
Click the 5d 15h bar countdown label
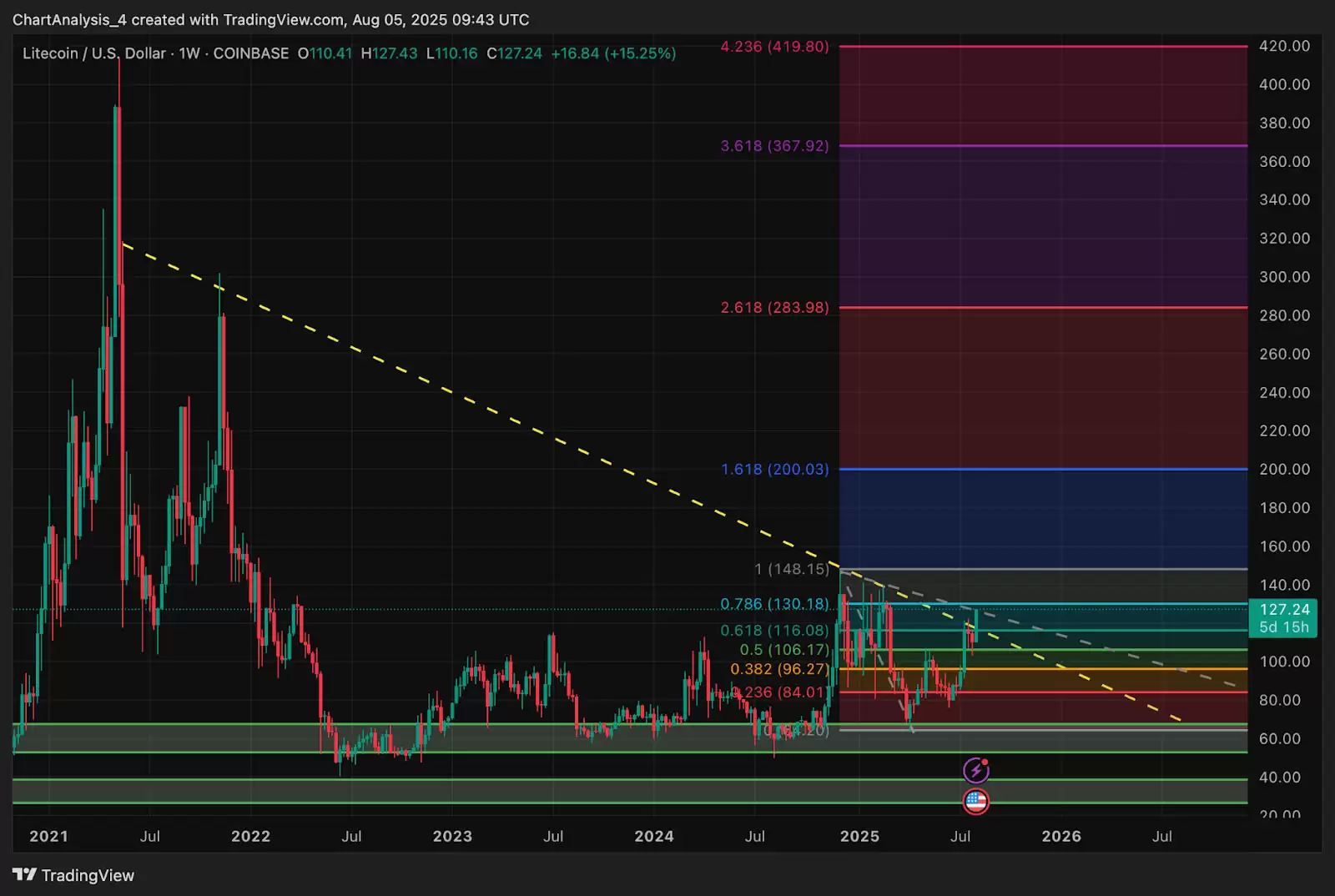(x=1284, y=627)
